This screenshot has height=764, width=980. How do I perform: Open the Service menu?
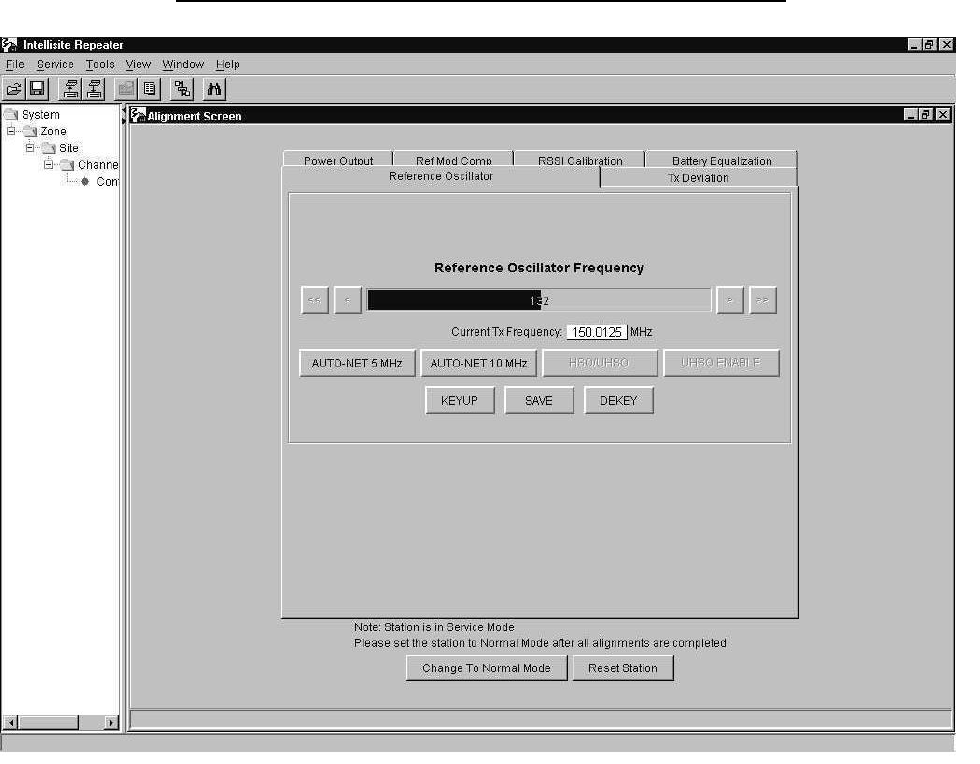pyautogui.click(x=55, y=64)
